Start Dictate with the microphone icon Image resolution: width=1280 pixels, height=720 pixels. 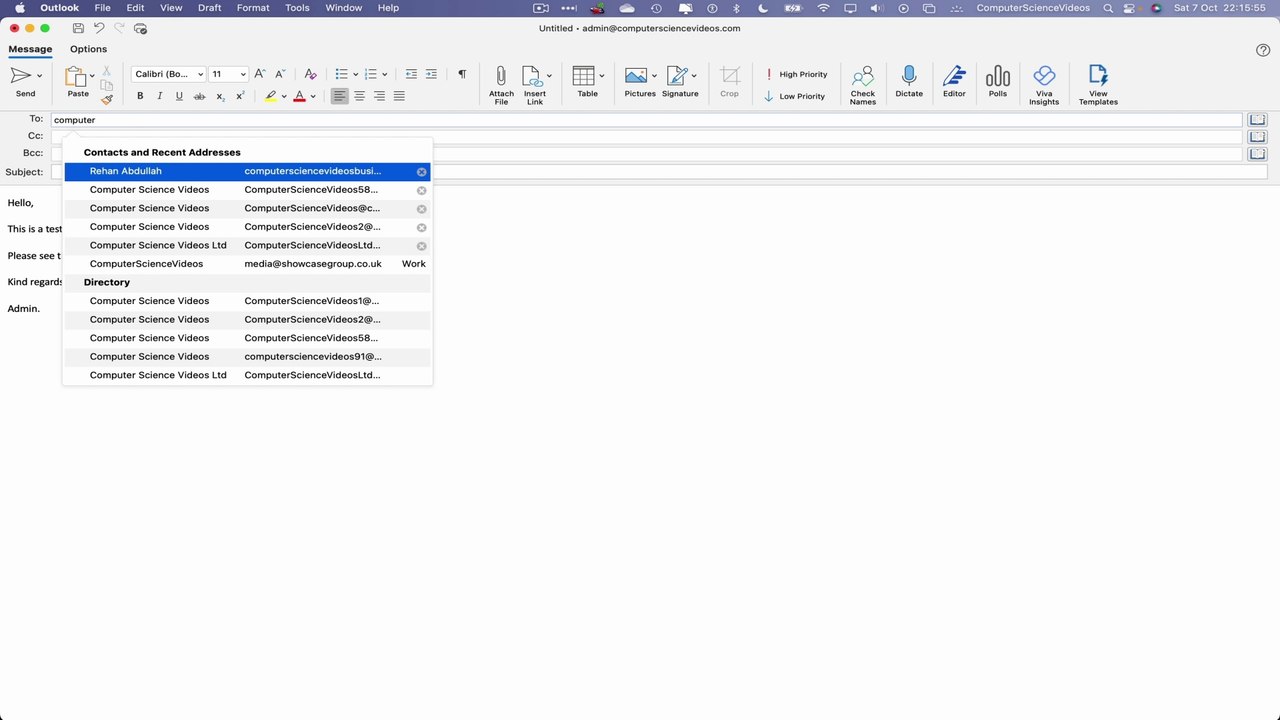point(909,76)
